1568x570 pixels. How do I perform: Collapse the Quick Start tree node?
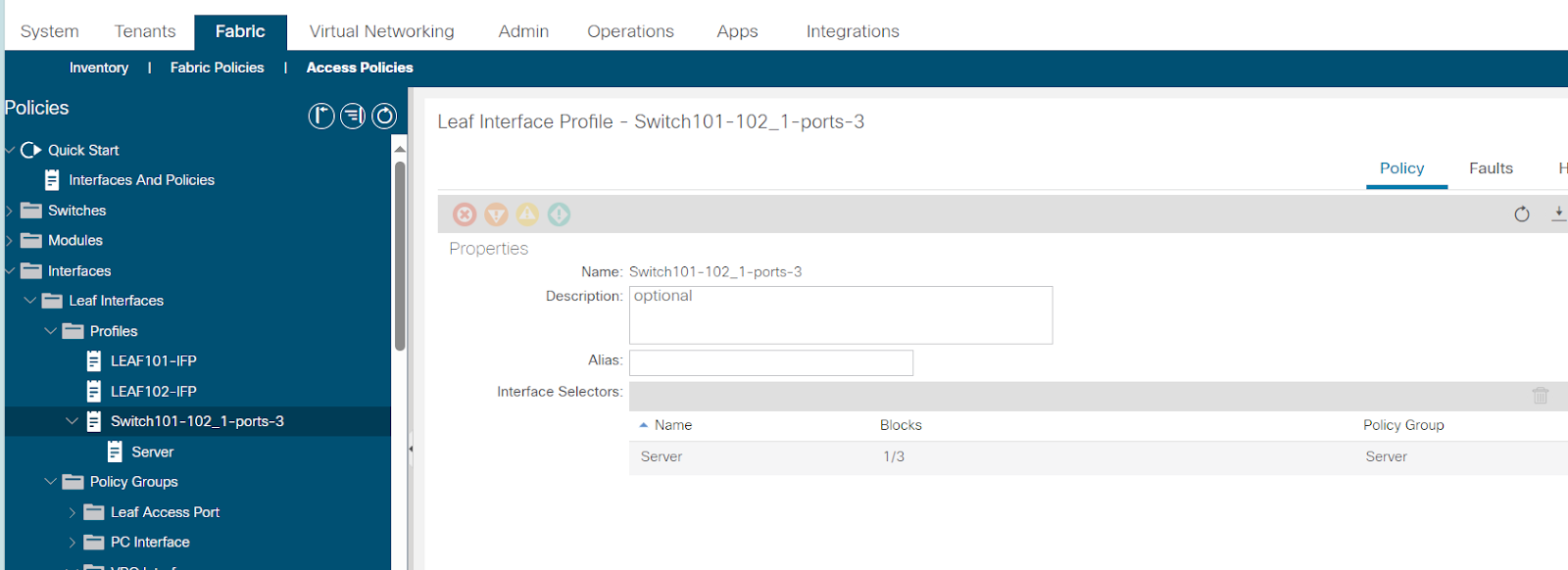10,150
